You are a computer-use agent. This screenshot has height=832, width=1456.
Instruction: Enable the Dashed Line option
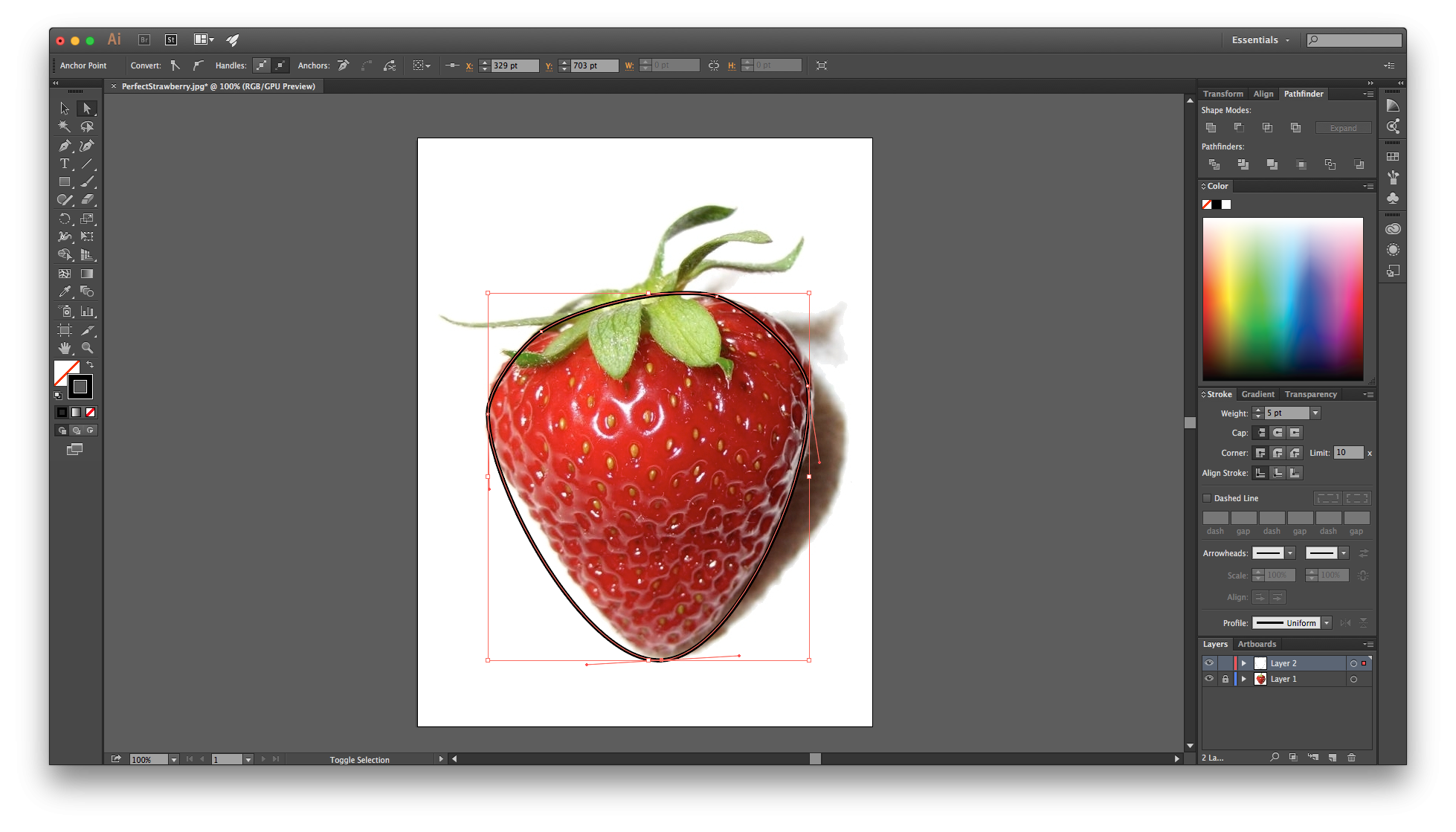tap(1208, 498)
